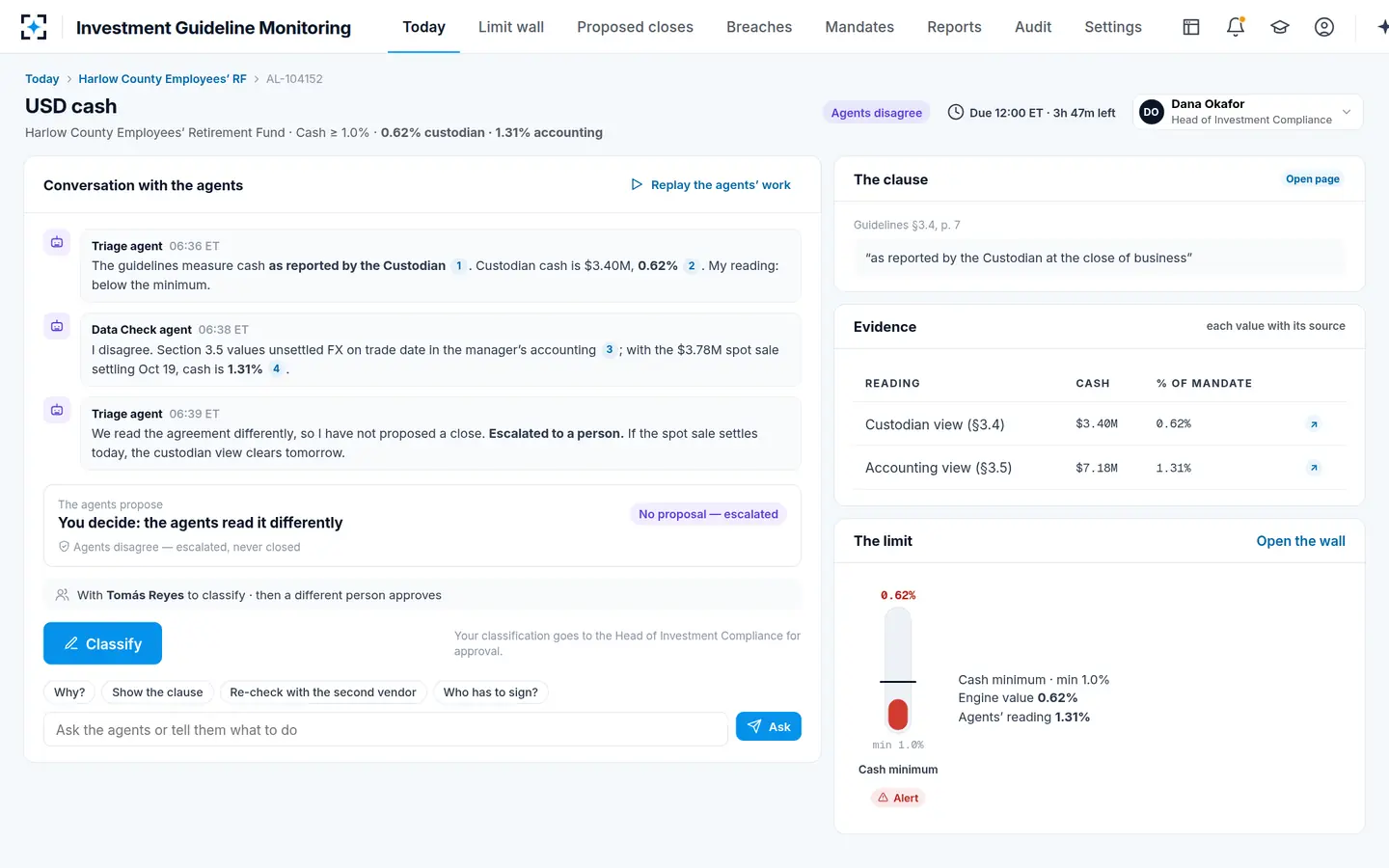
Task: Click Open the wall link
Action: click(x=1300, y=541)
